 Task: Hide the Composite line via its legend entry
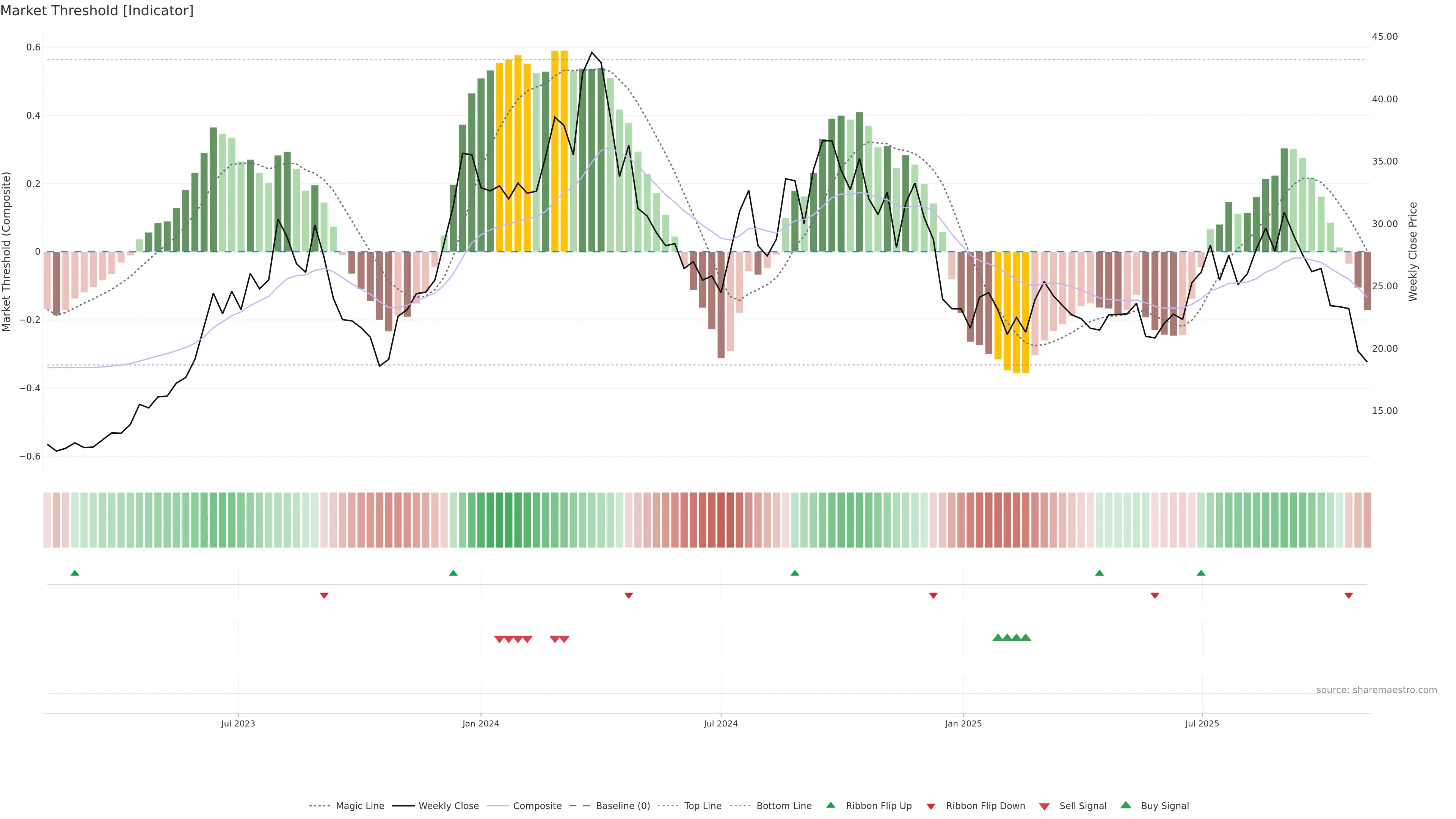coord(537,806)
